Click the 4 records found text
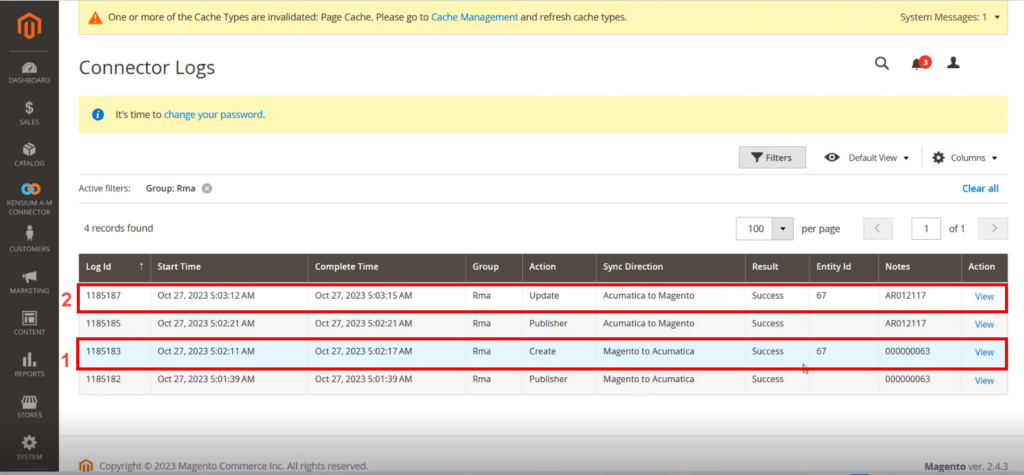1024x475 pixels. coord(118,228)
